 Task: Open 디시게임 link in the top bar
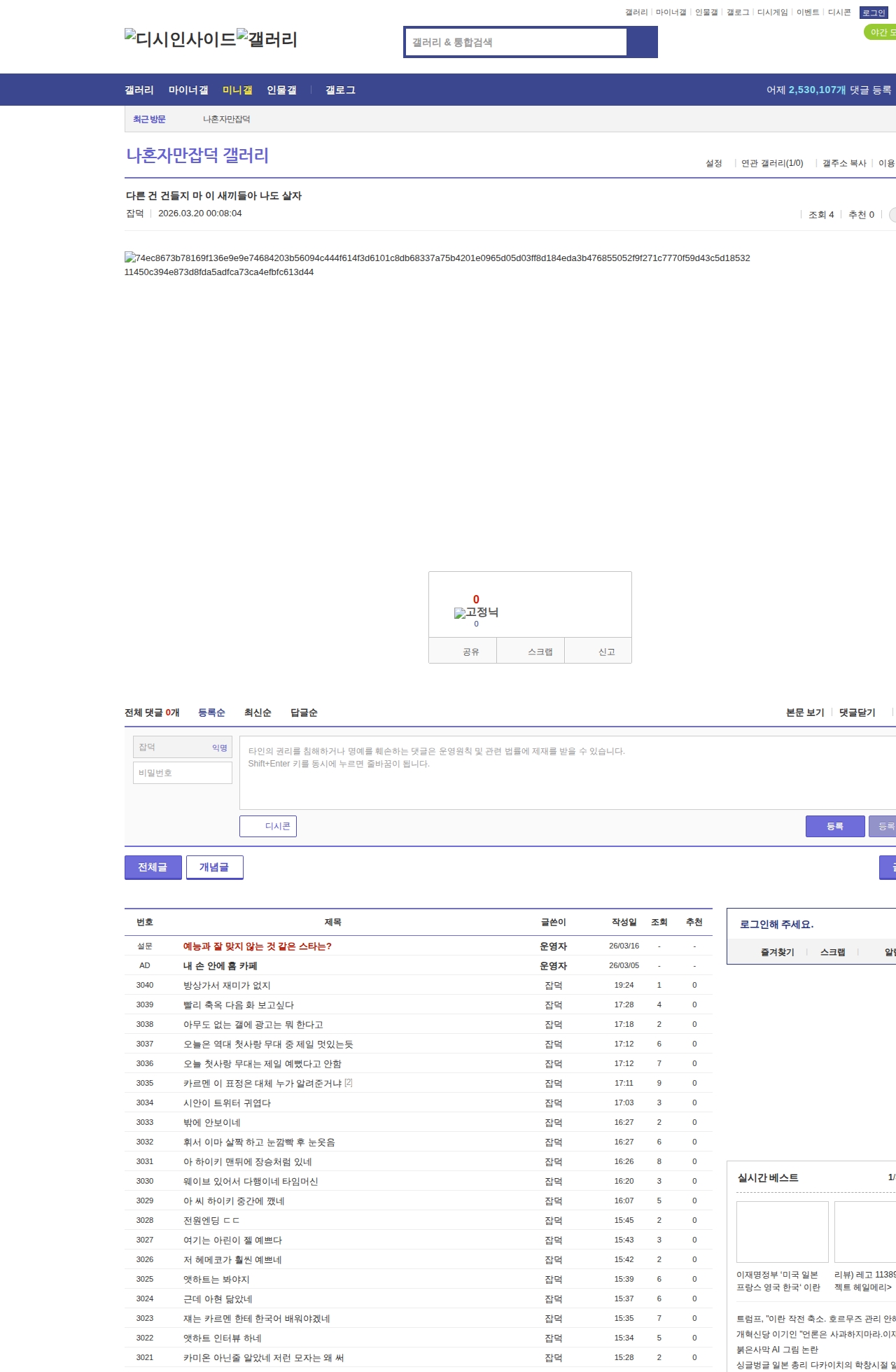(772, 13)
